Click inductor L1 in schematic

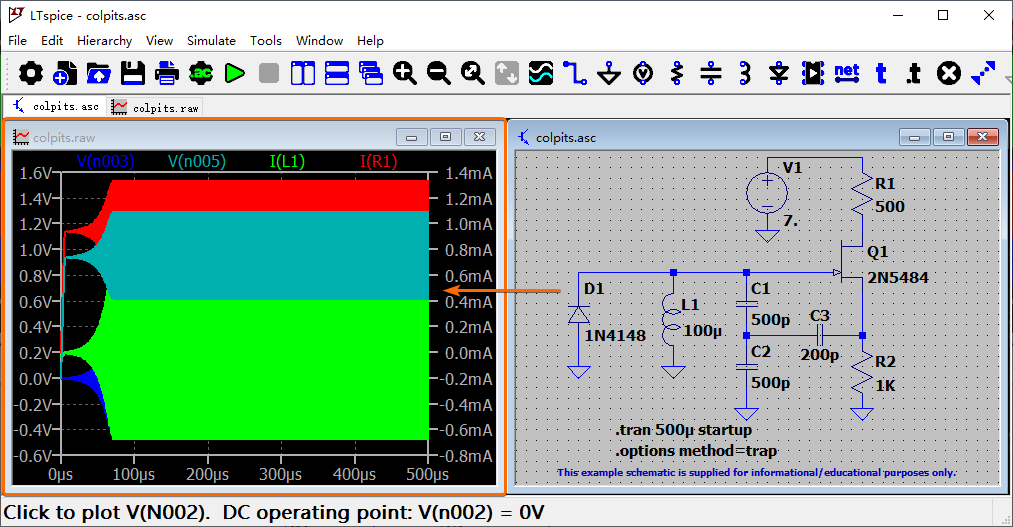[x=673, y=320]
